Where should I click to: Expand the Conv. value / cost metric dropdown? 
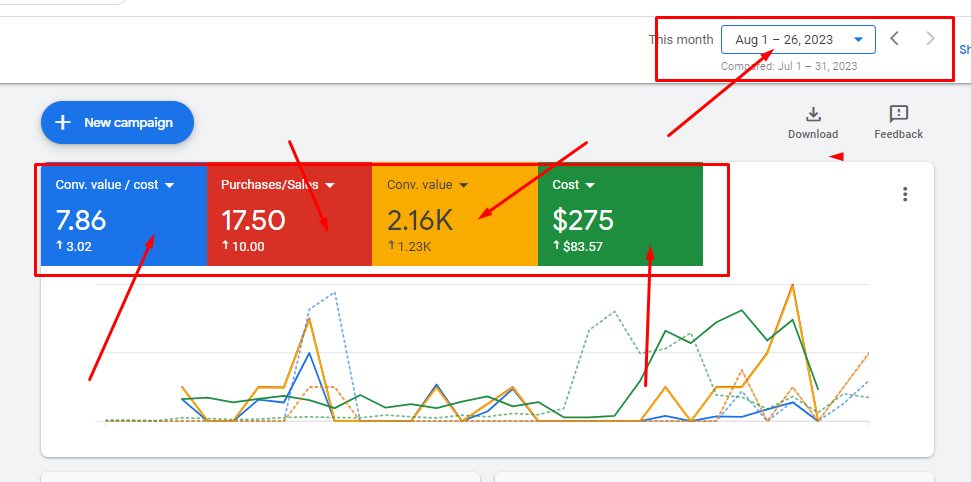click(169, 185)
